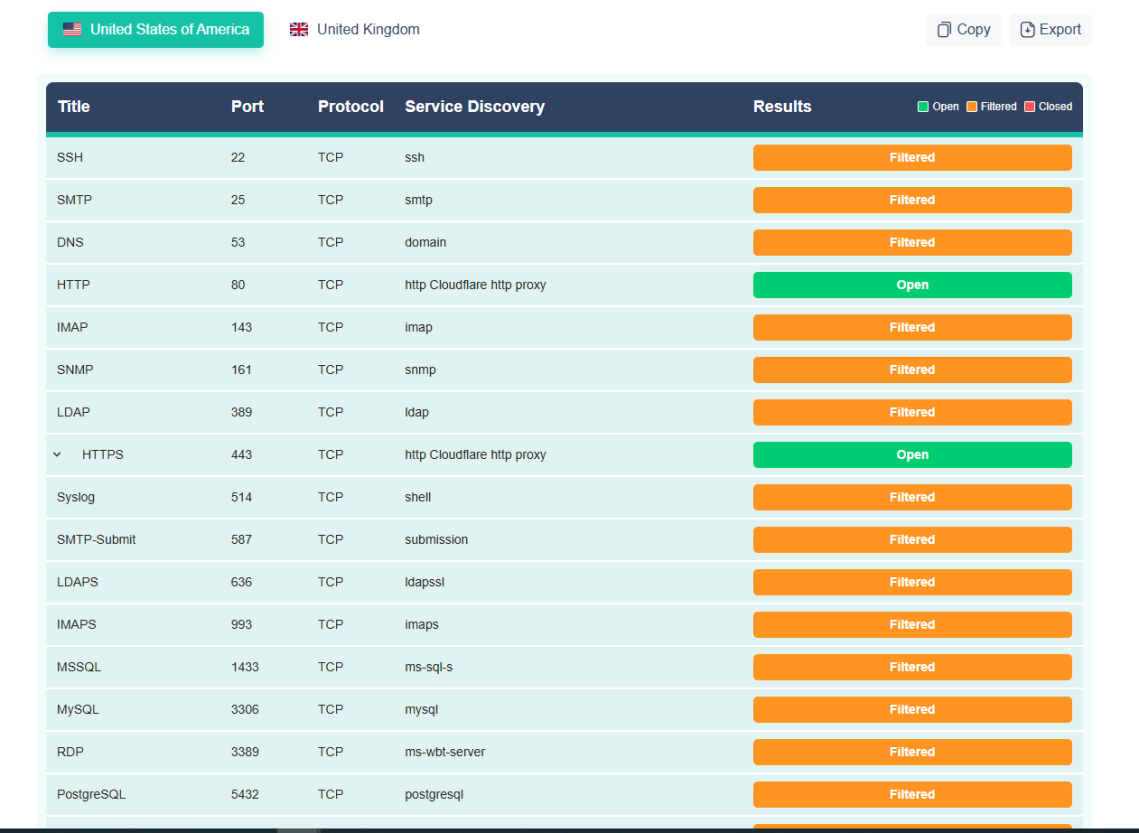The height and width of the screenshot is (833, 1139).
Task: Click the orange Filtered legend swatch
Action: click(971, 107)
